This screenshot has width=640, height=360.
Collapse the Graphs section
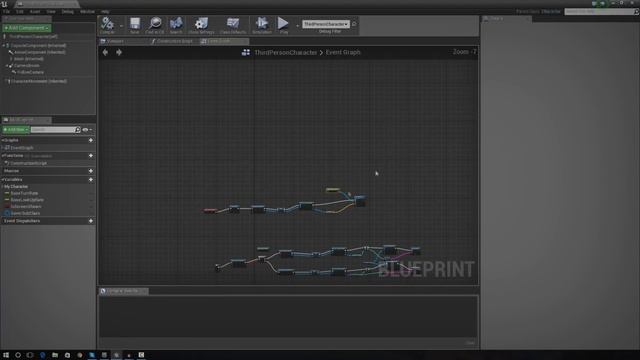pyautogui.click(x=3, y=140)
